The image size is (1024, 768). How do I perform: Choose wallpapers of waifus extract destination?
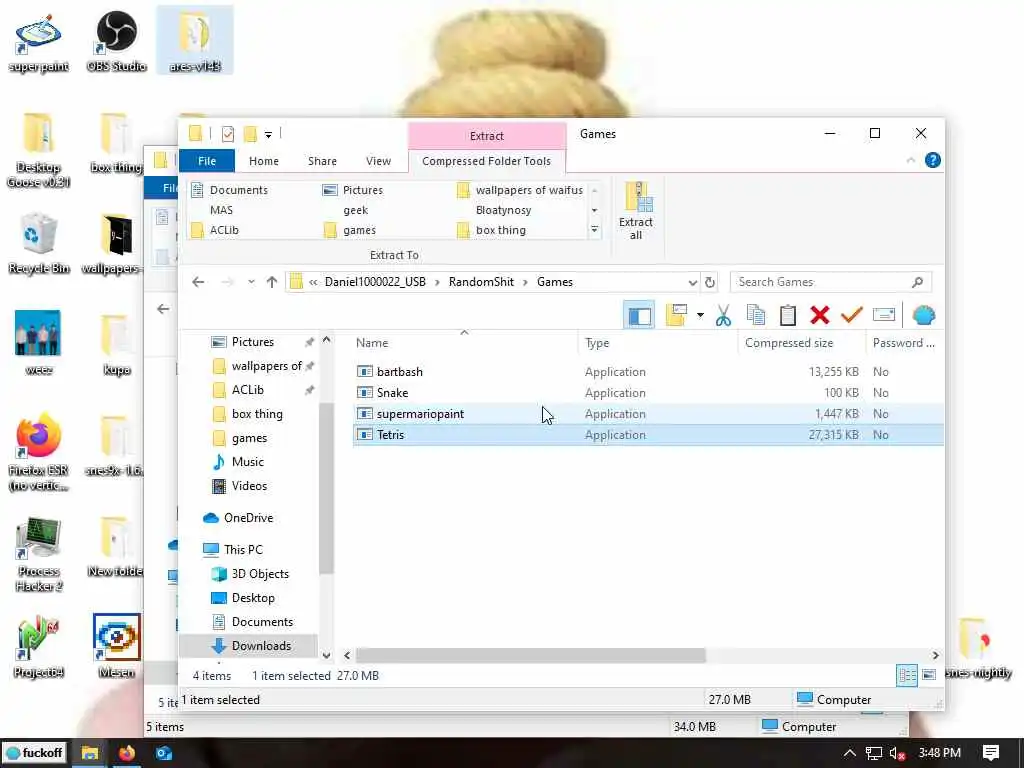(520, 190)
